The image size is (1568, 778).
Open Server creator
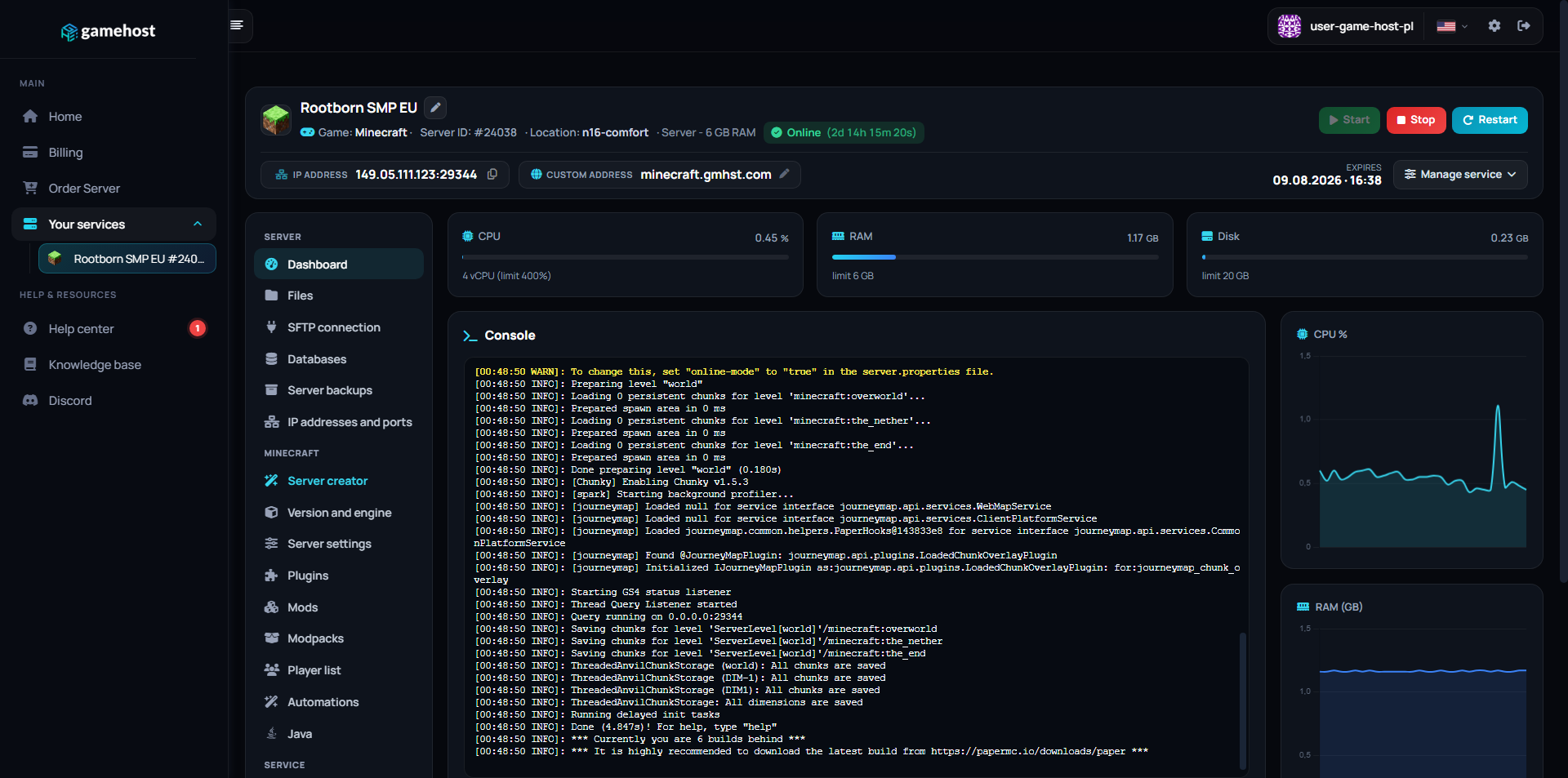point(339,481)
